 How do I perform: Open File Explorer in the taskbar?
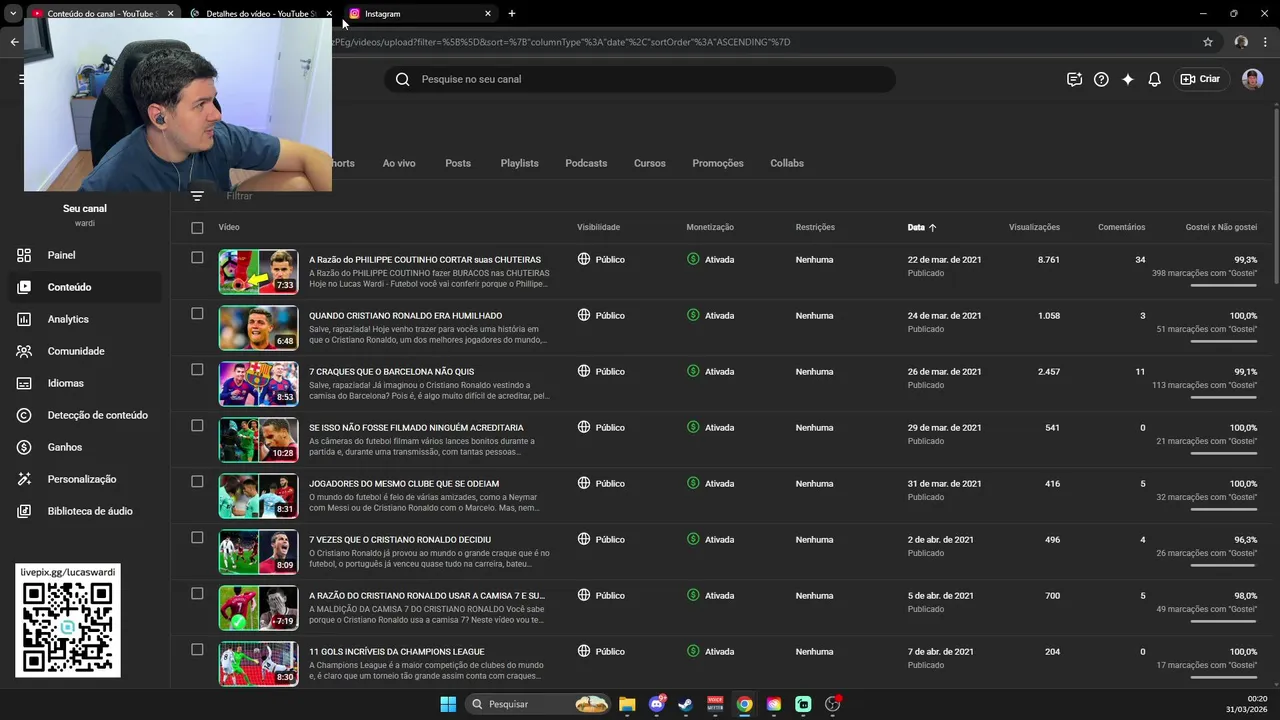pos(627,704)
